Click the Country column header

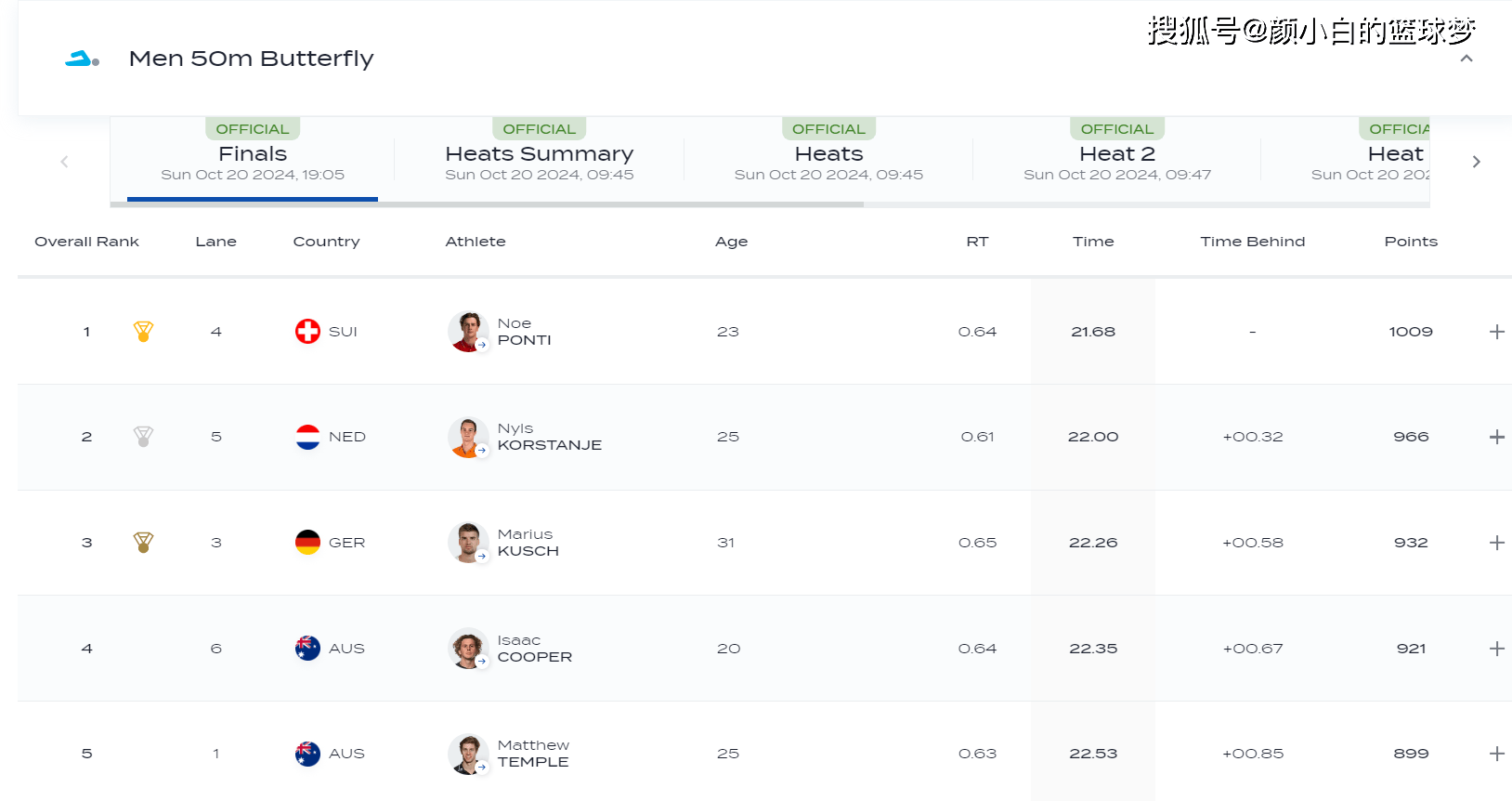326,242
